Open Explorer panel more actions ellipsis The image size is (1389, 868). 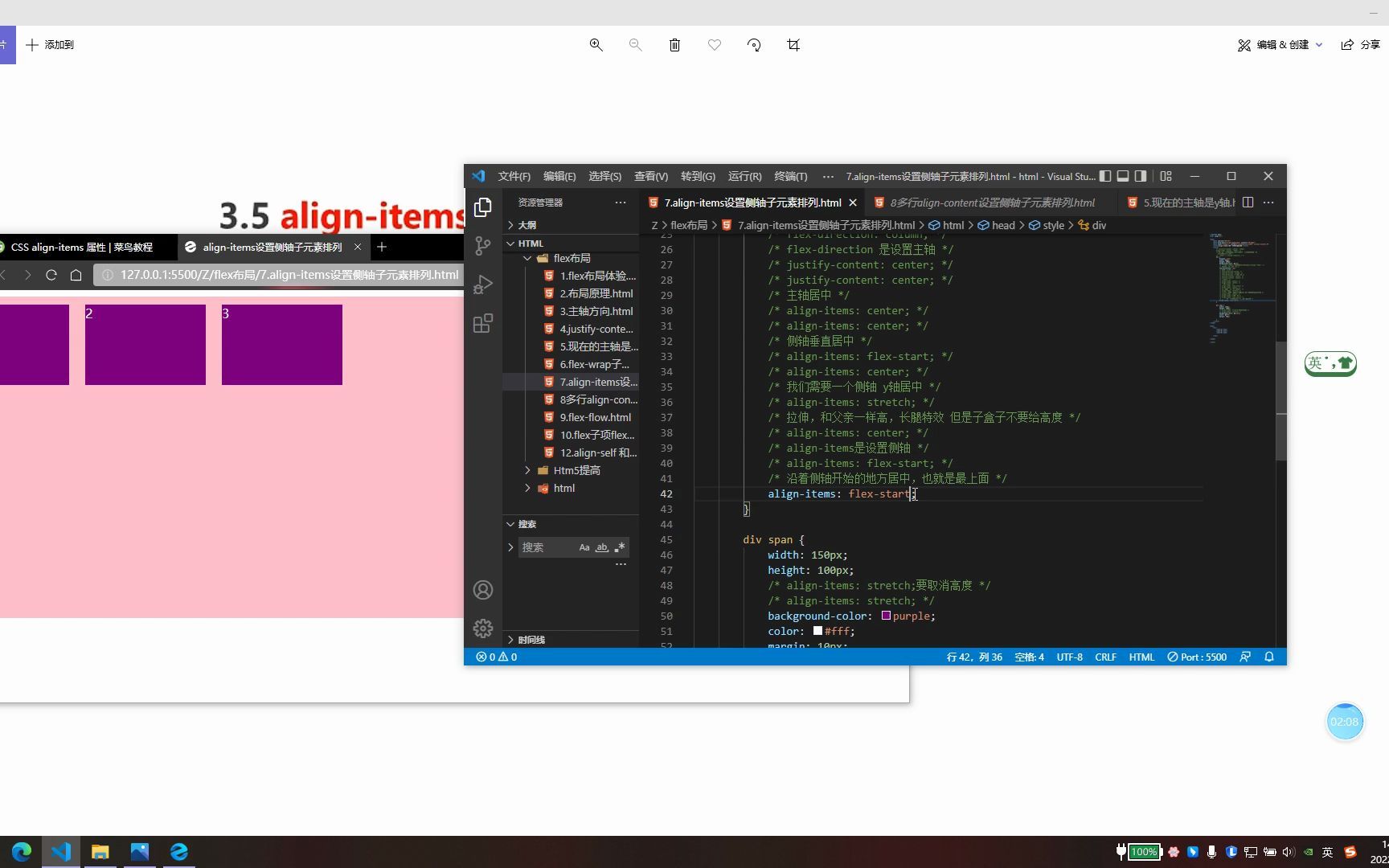620,203
